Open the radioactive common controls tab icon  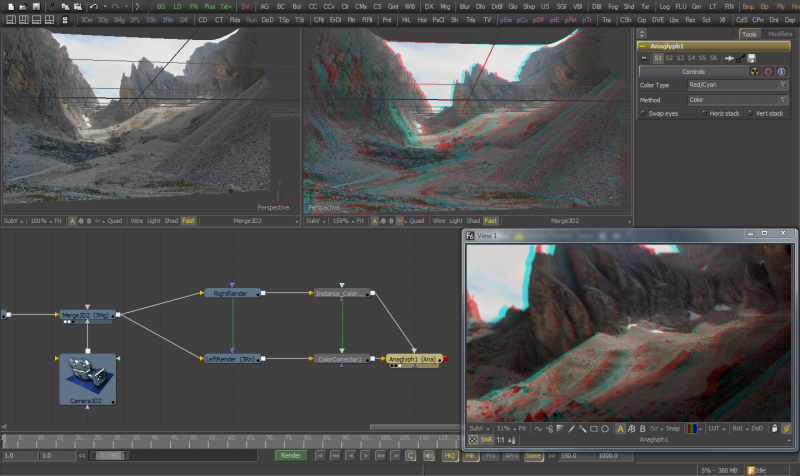point(755,71)
